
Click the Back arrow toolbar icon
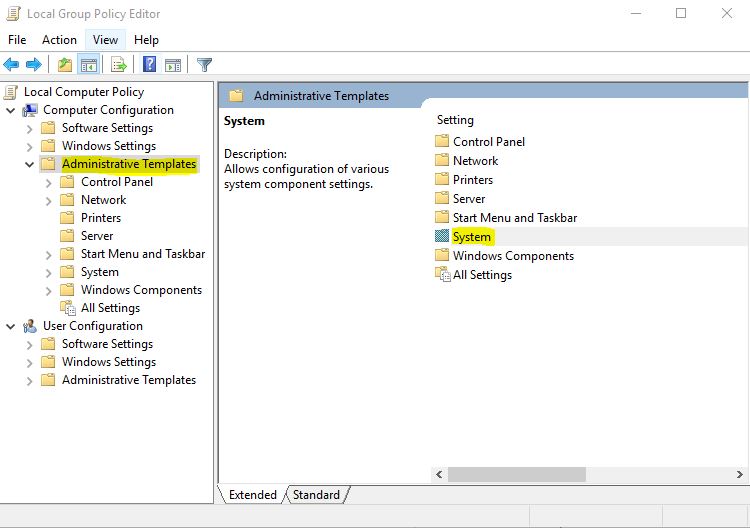pos(11,64)
